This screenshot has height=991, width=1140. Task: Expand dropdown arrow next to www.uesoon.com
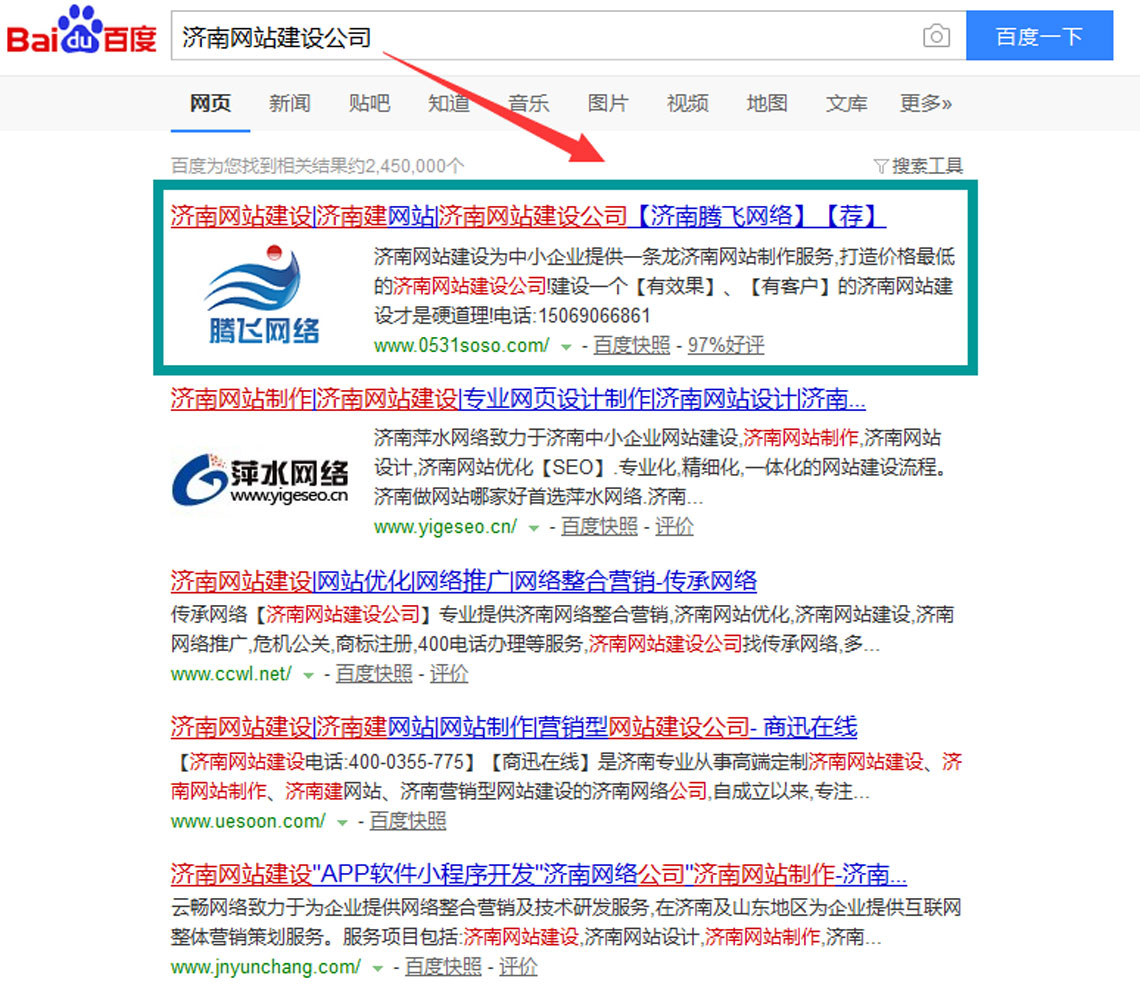coord(342,823)
